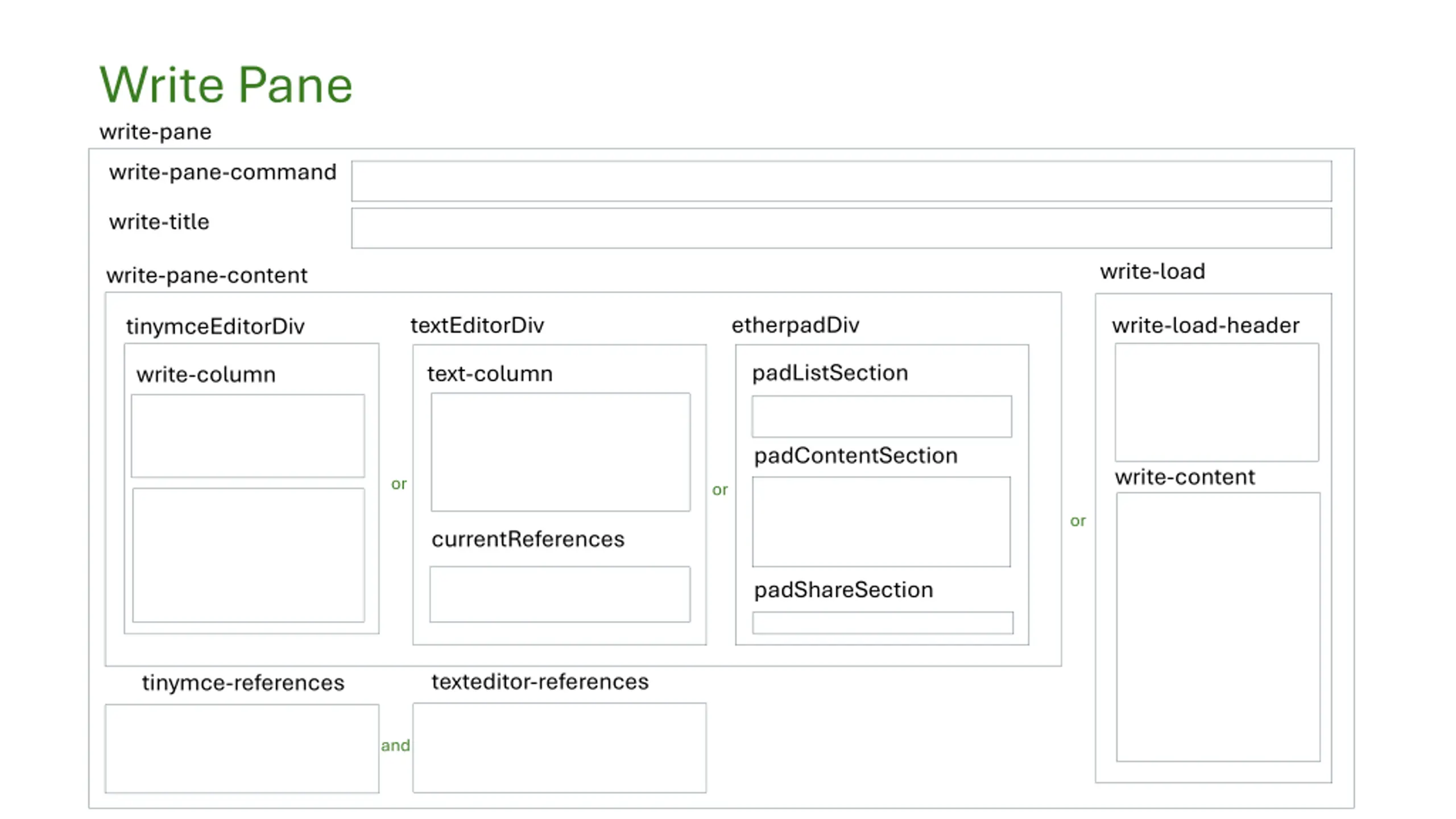Screen dimensions: 1456x819
Task: Click the empty box beside write-title
Action: [x=841, y=228]
